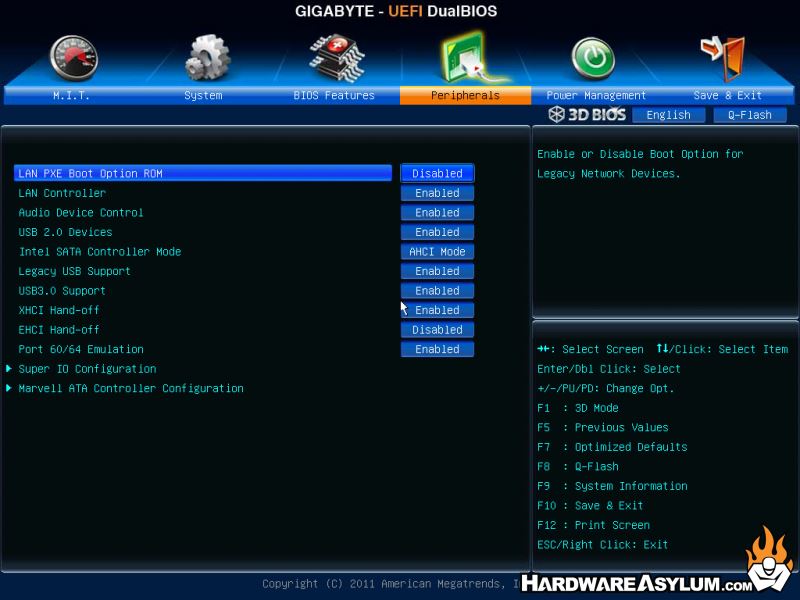This screenshot has width=800, height=600.
Task: Change the LAN PXE Boot Option ROM value
Action: pos(437,173)
